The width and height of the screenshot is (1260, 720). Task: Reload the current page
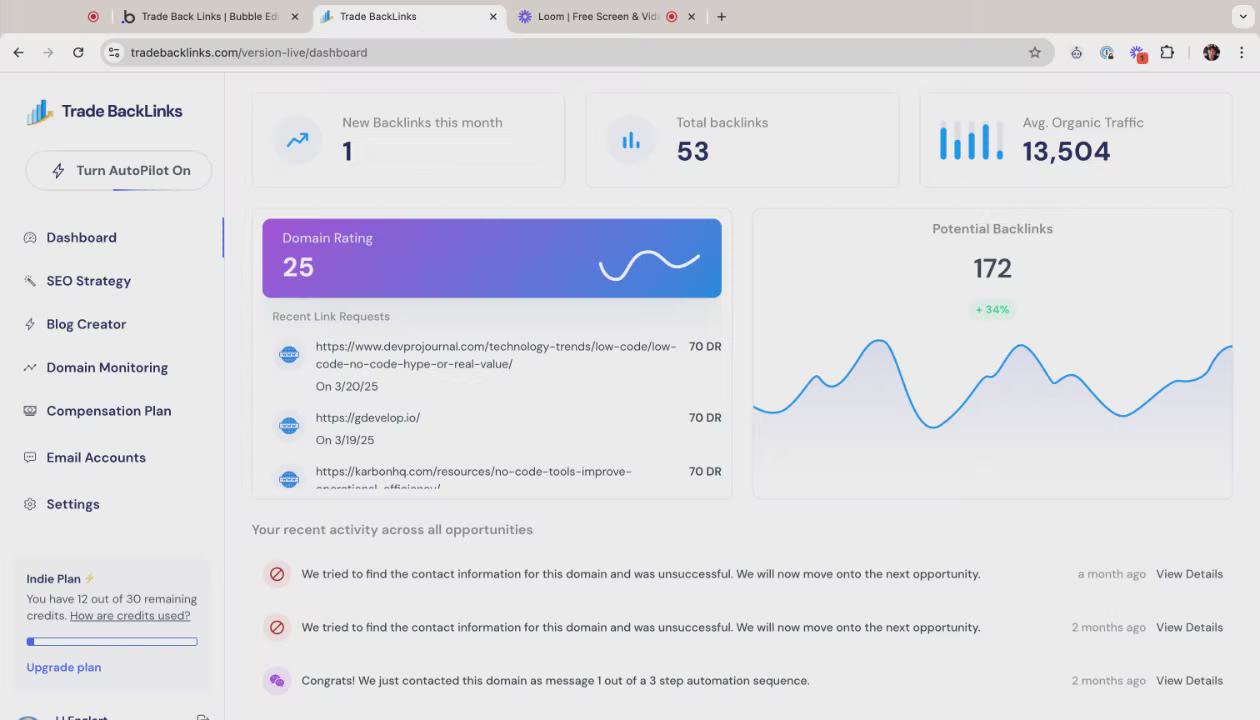(x=78, y=52)
